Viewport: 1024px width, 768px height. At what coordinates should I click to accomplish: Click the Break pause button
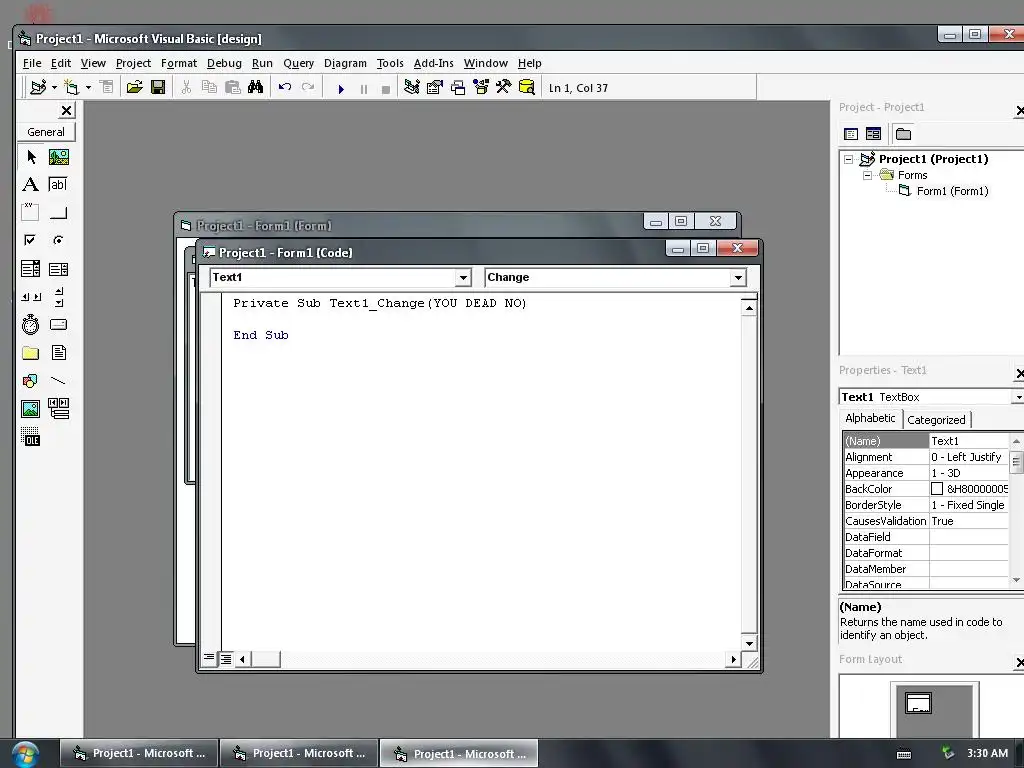tap(364, 89)
